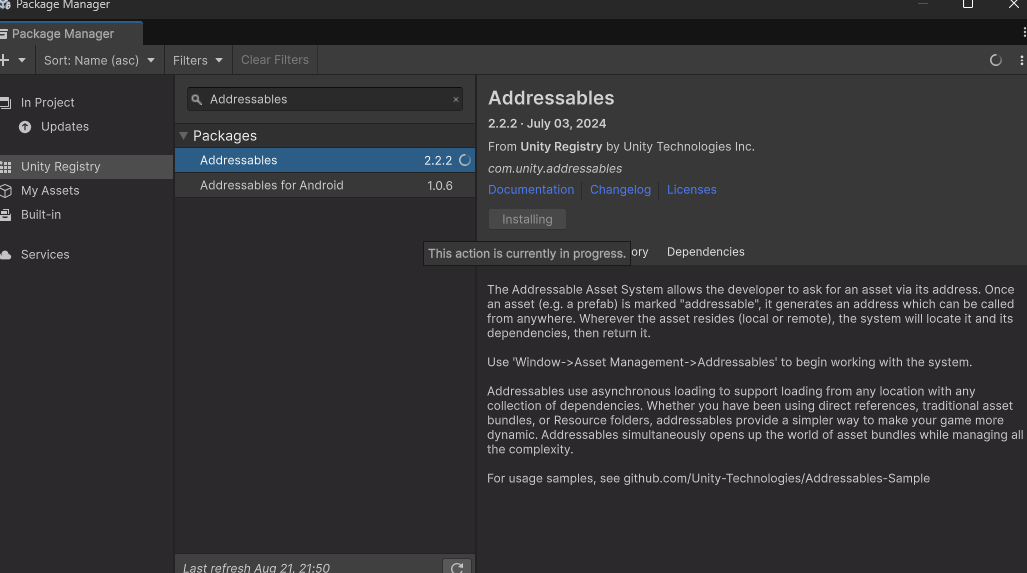1027x573 pixels.
Task: Click the com.unity.addressables package ID text
Action: click(x=555, y=169)
